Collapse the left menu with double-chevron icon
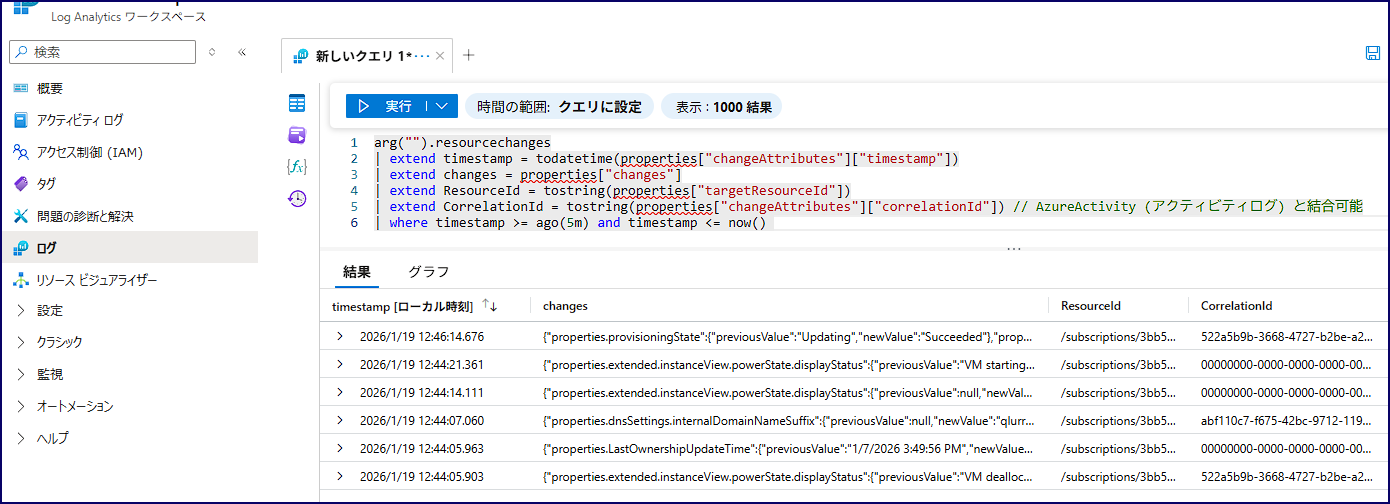The image size is (1390, 504). pos(242,52)
